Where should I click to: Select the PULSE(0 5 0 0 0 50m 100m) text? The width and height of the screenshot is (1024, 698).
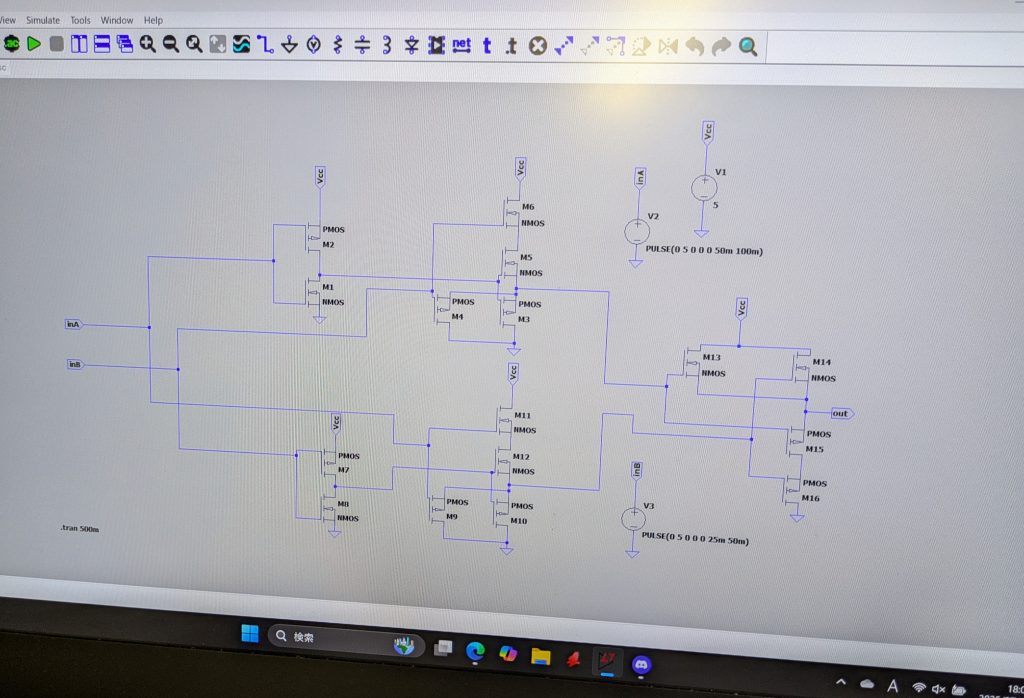[x=704, y=250]
